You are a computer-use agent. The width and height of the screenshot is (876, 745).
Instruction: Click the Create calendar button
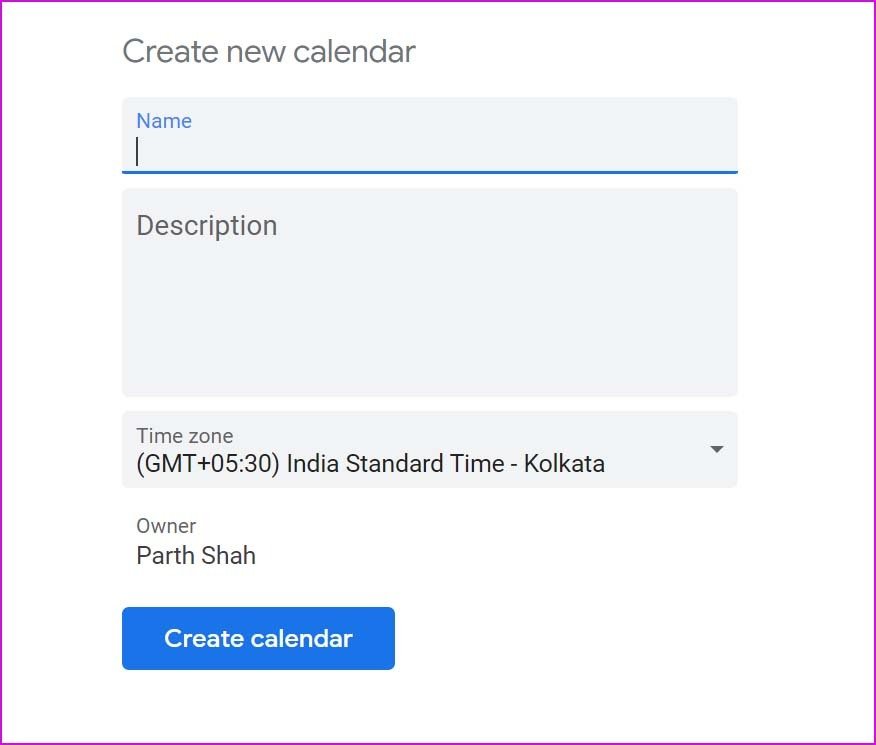point(258,638)
